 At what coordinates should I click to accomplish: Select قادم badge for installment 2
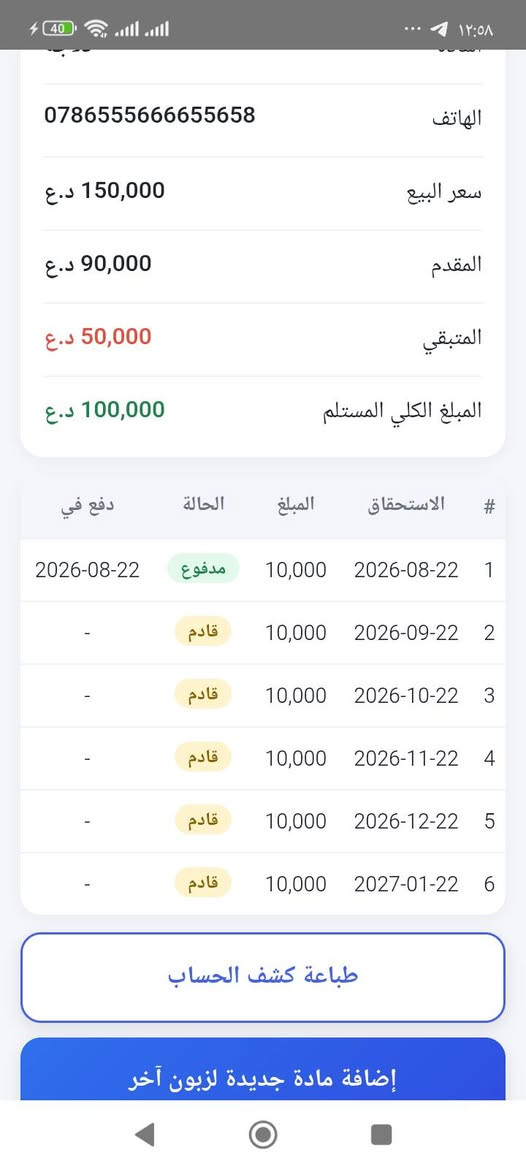(x=203, y=632)
